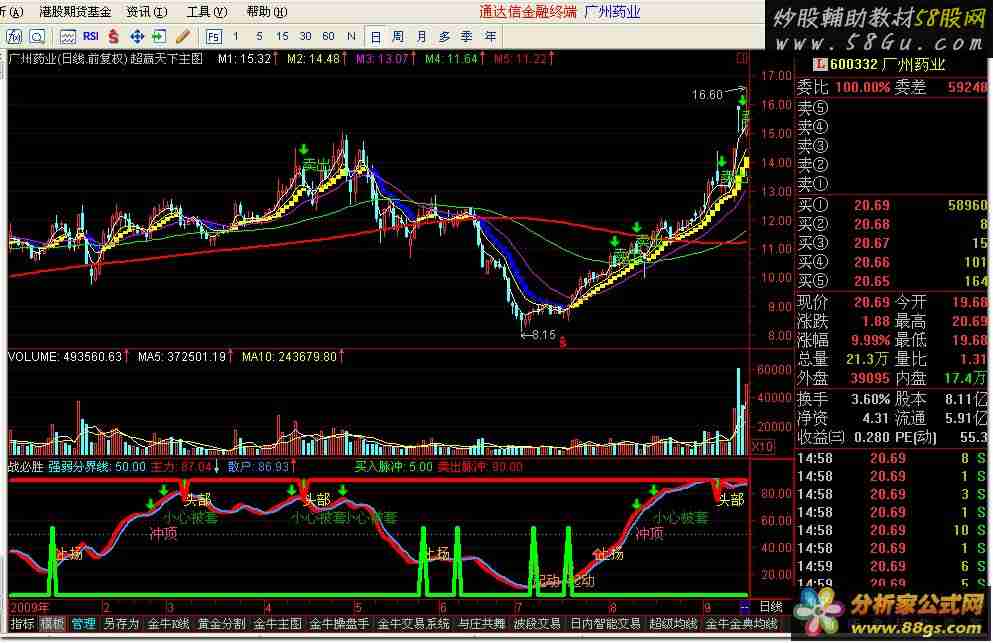The height and width of the screenshot is (643, 993).
Task: Open the 超级均线 template
Action: [x=673, y=624]
